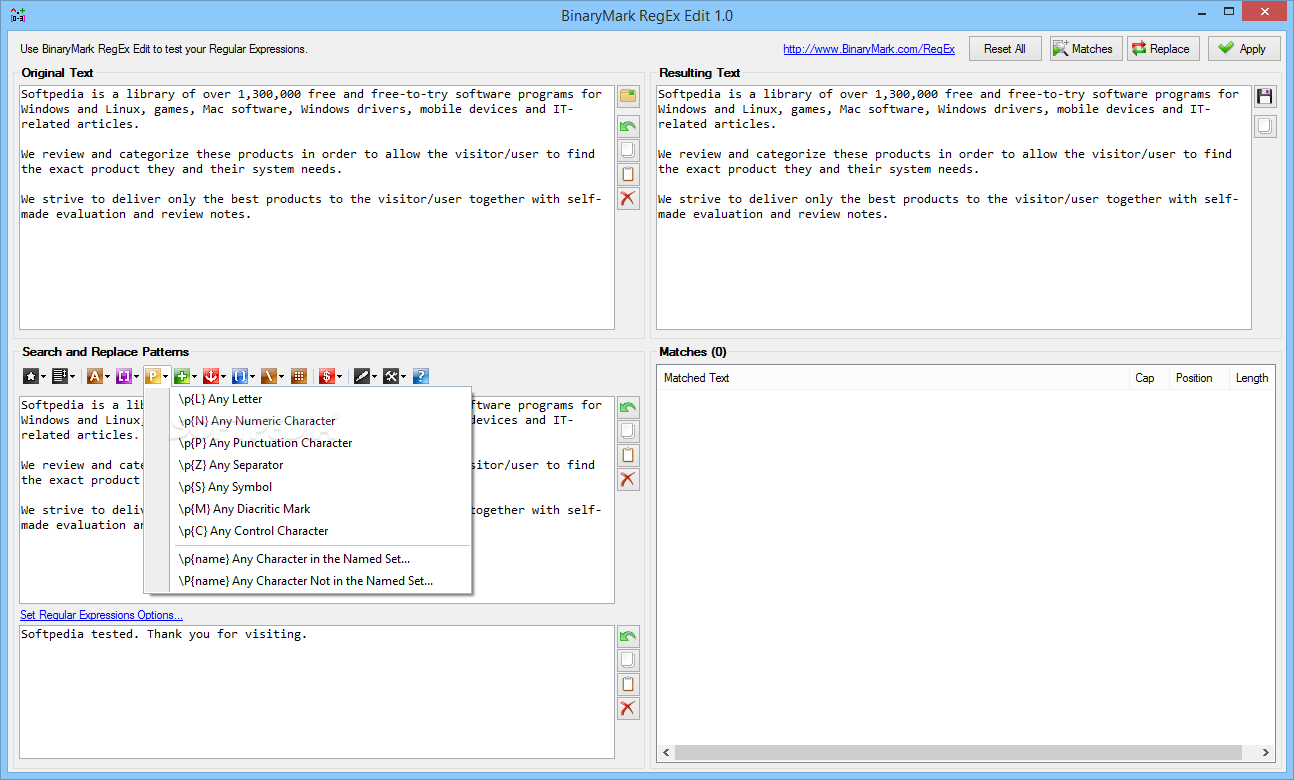Click the orange 'A' character patterns icon
1294x780 pixels.
coord(95,376)
